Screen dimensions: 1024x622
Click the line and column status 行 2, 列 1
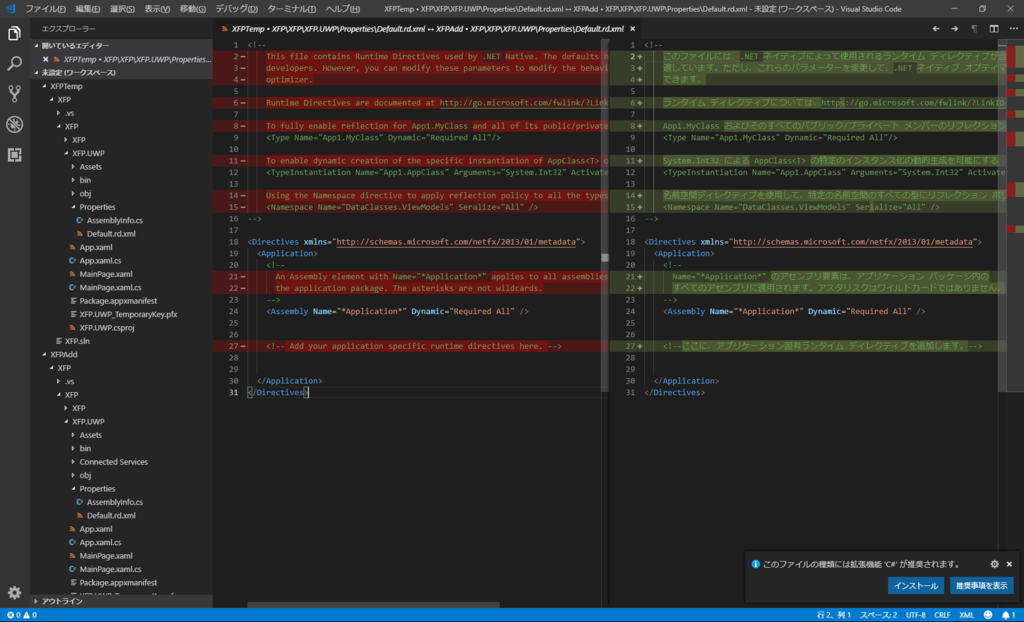(x=834, y=615)
